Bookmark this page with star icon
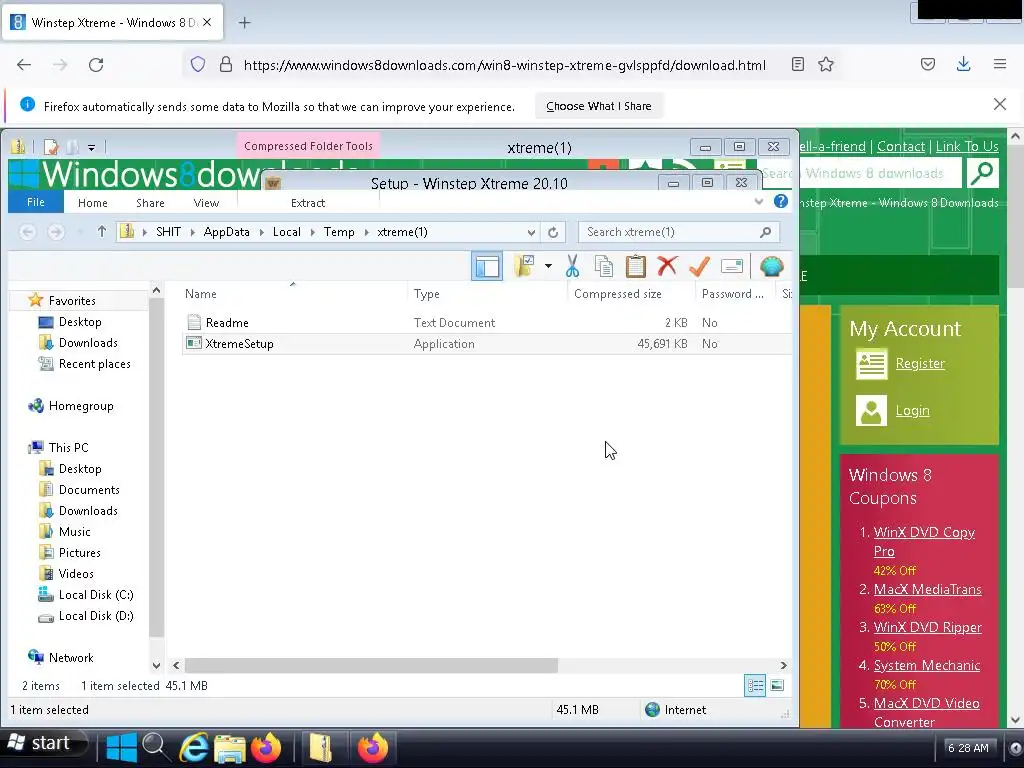The height and width of the screenshot is (768, 1024). (826, 64)
